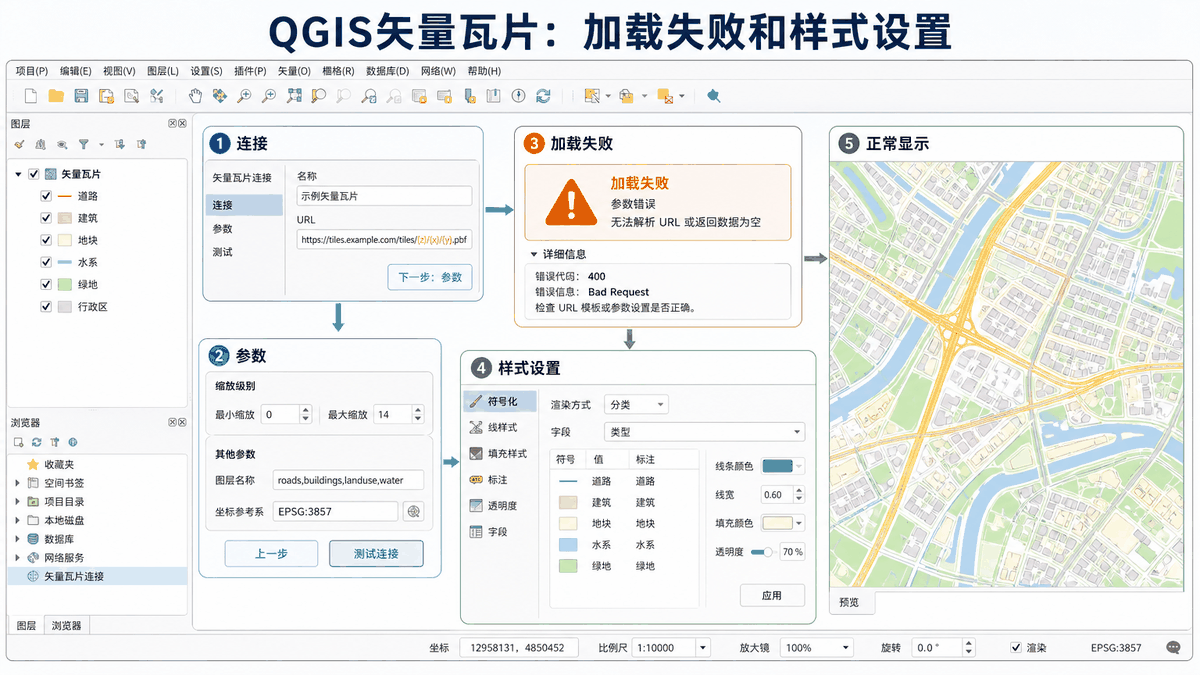Click the URL input field
This screenshot has width=1200, height=675.
pyautogui.click(x=384, y=240)
